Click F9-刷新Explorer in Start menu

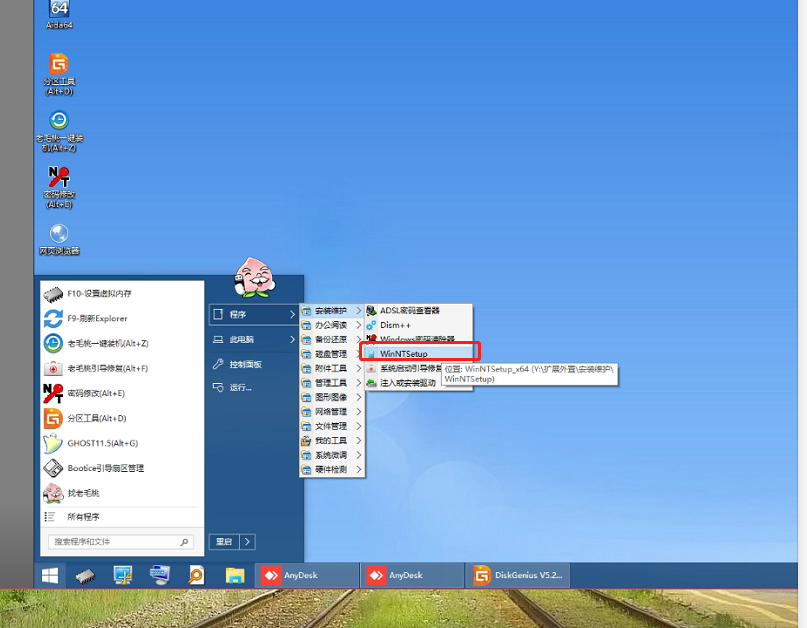(122, 319)
